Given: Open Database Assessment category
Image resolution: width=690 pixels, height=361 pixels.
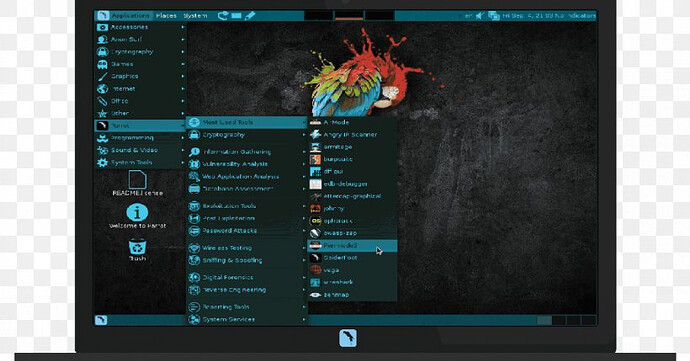Looking at the screenshot, I should point(246,189).
